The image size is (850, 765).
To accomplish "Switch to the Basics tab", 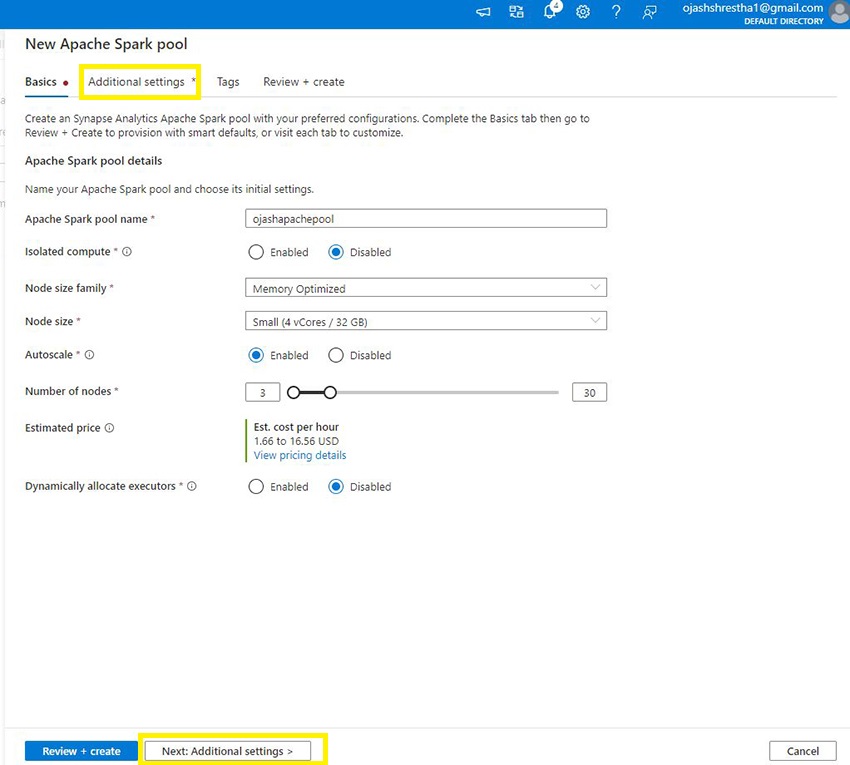I will 41,82.
